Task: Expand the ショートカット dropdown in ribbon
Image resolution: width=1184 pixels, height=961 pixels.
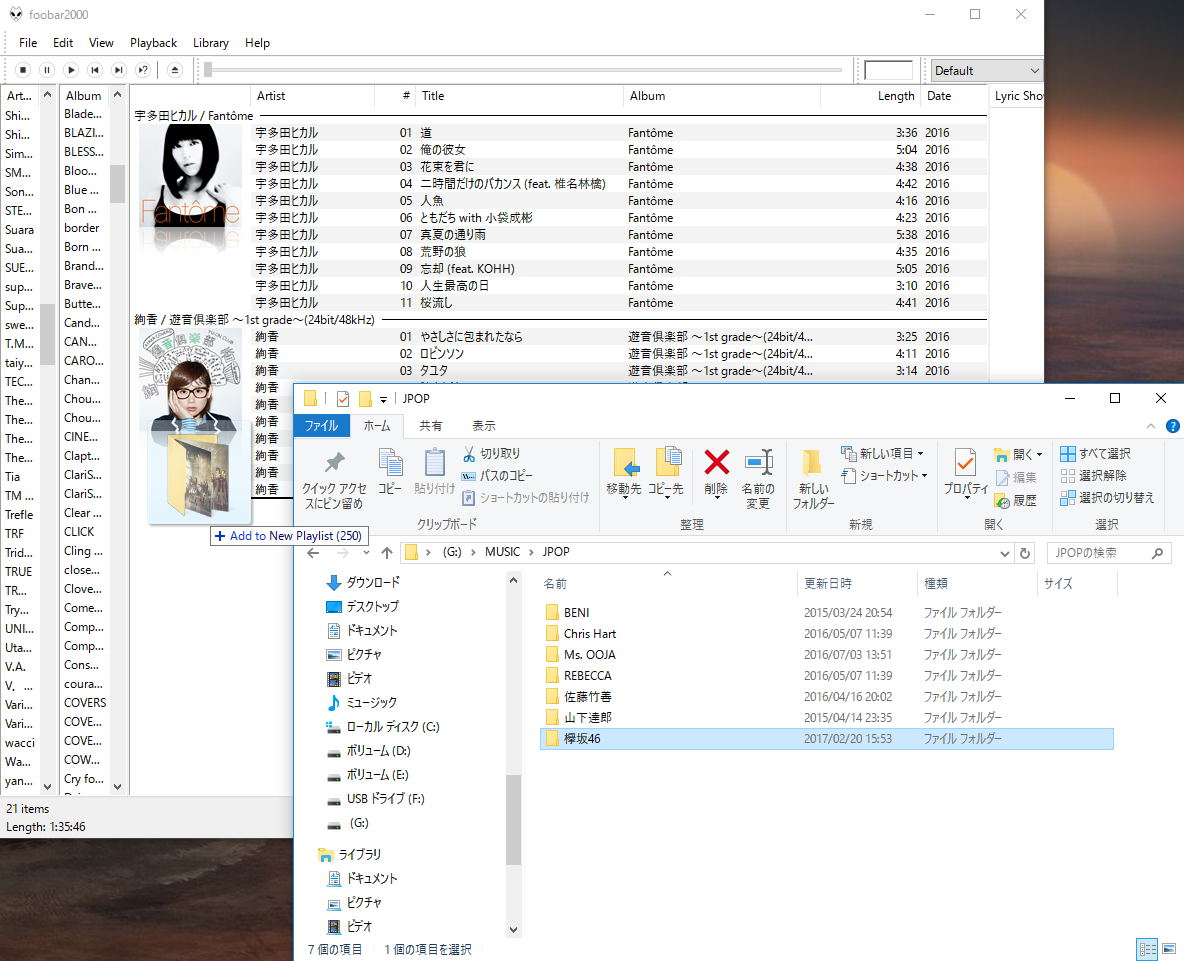Action: tap(924, 476)
